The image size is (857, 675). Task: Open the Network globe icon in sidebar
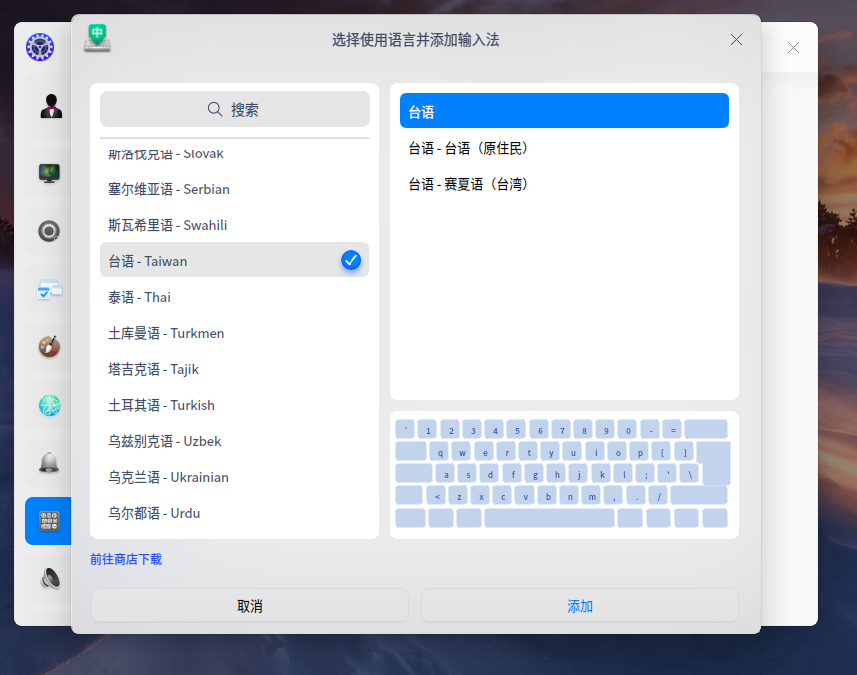[49, 405]
